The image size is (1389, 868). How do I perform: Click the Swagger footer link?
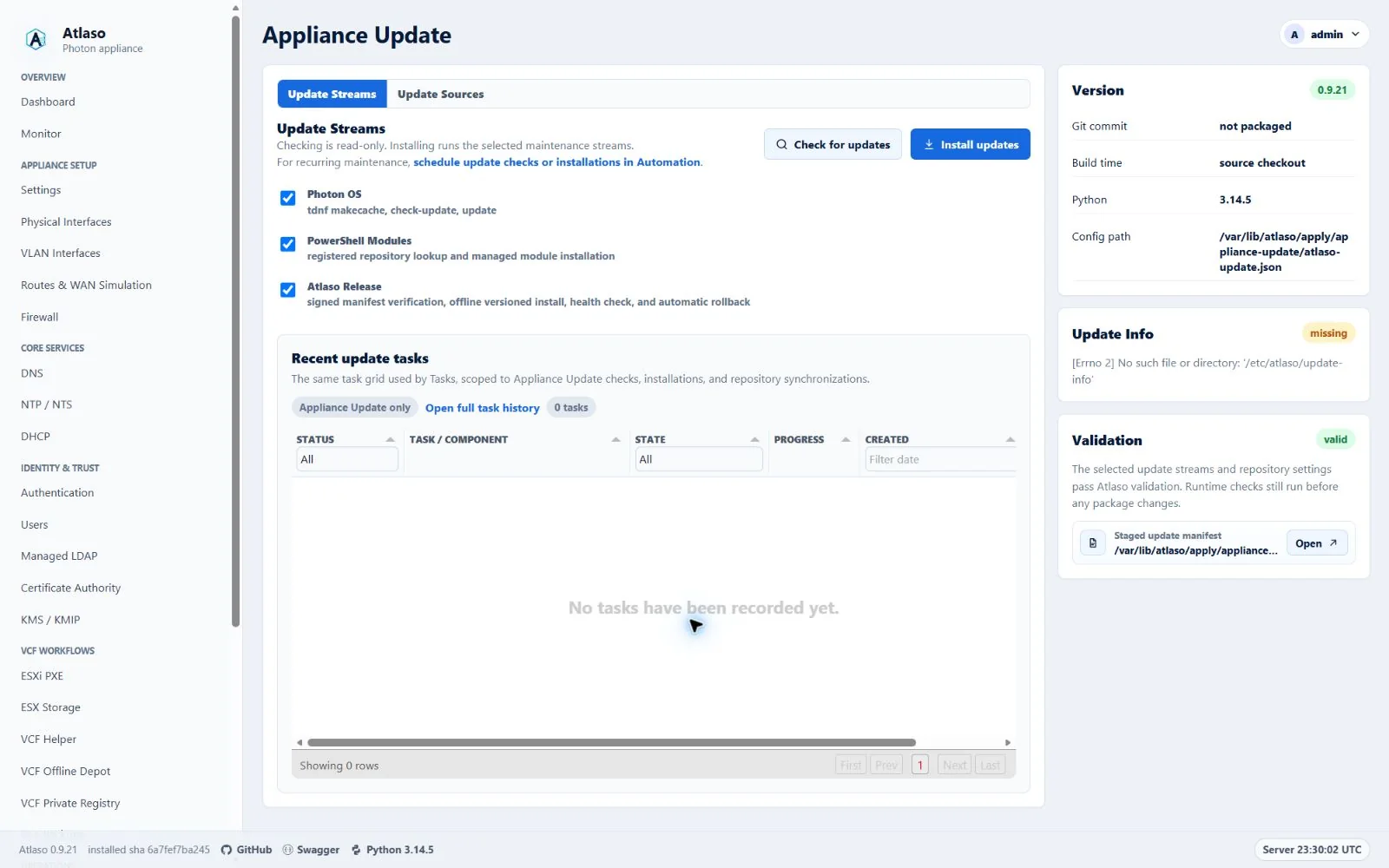pyautogui.click(x=311, y=850)
